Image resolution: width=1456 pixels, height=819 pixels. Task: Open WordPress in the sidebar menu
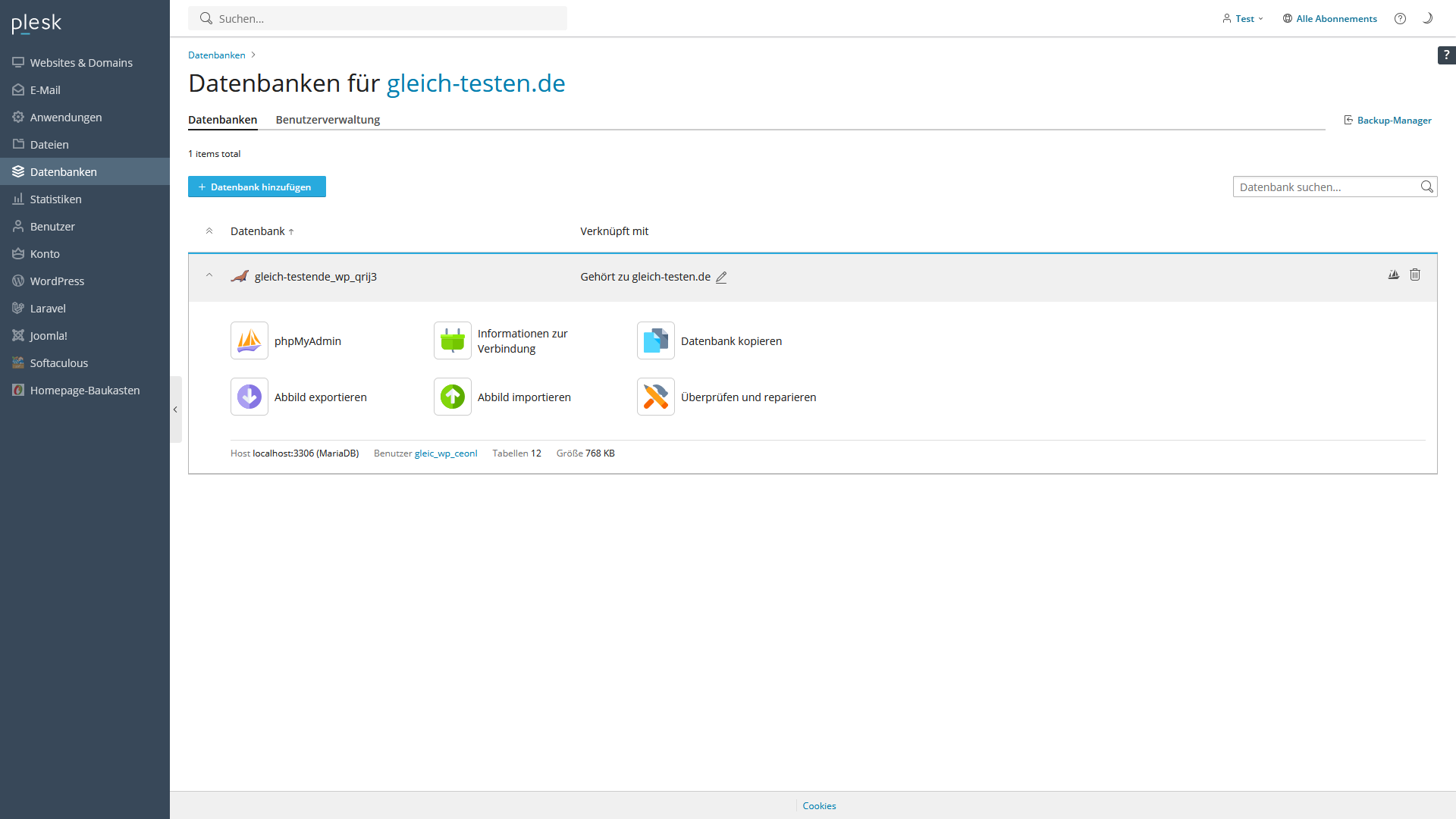[57, 281]
